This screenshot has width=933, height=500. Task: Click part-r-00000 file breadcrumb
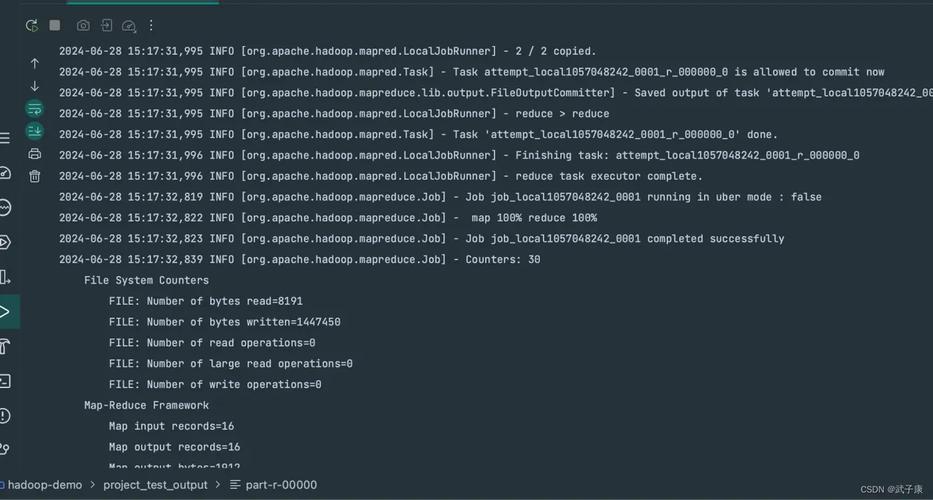pos(281,485)
